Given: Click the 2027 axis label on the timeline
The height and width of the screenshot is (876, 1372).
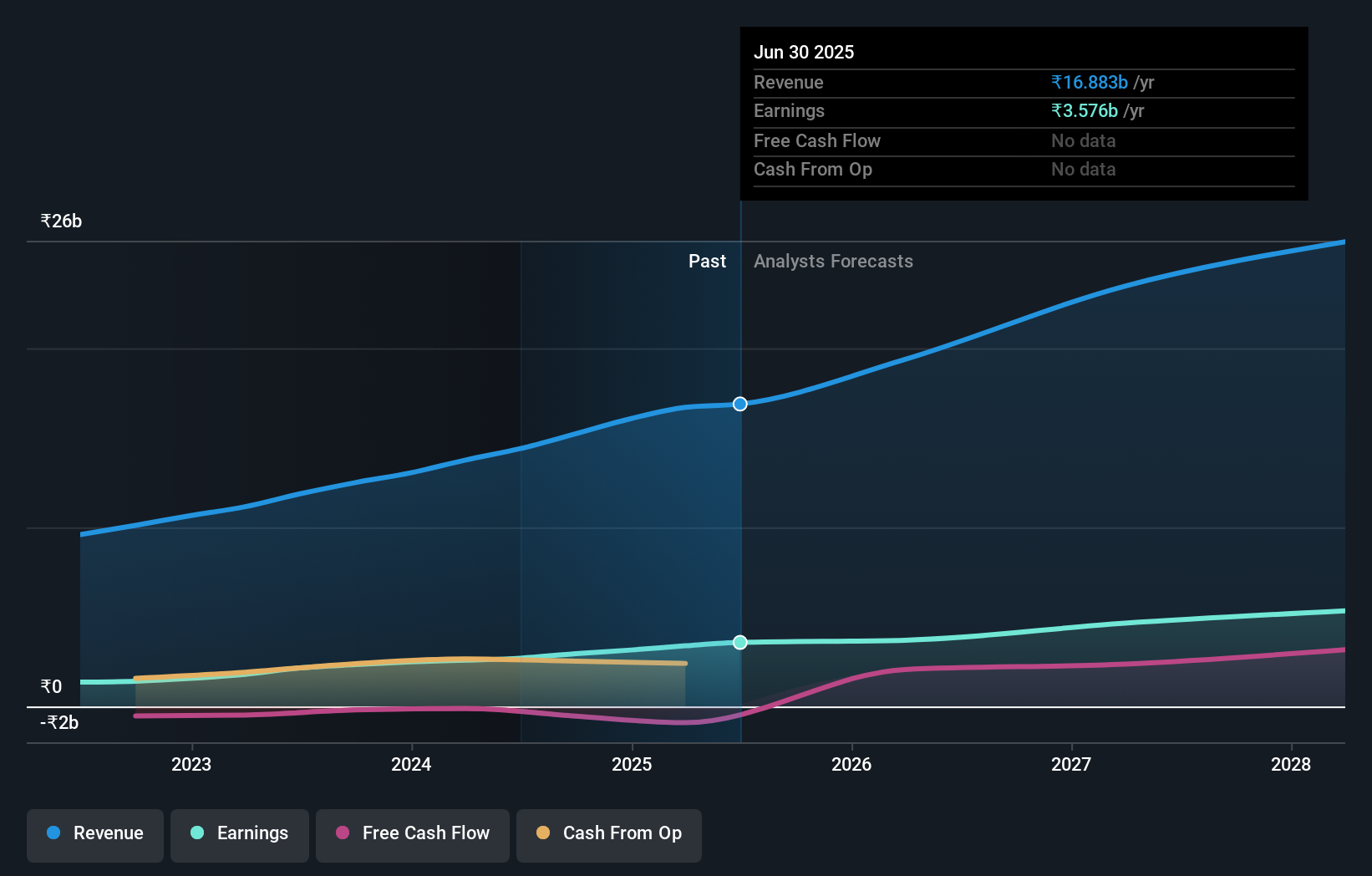Looking at the screenshot, I should pyautogui.click(x=1072, y=763).
